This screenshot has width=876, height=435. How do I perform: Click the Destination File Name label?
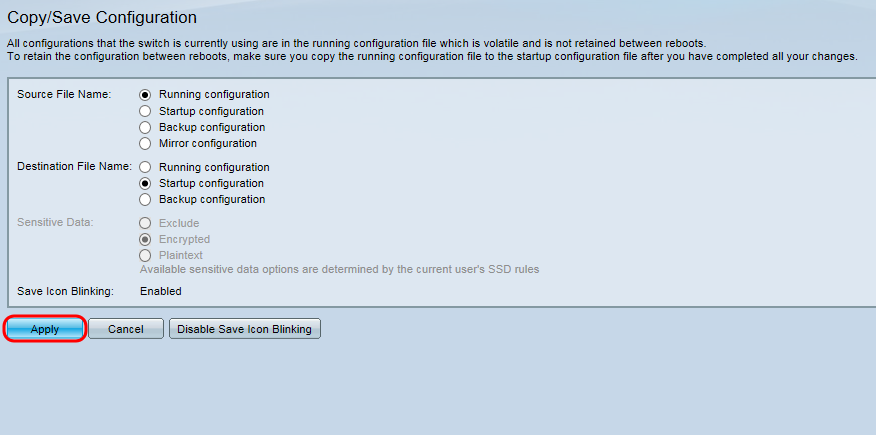[x=74, y=166]
